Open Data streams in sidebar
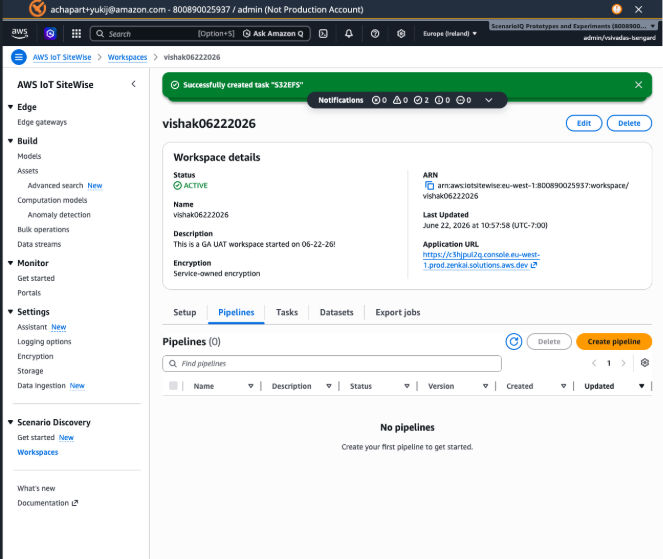This screenshot has width=663, height=559. [x=39, y=244]
